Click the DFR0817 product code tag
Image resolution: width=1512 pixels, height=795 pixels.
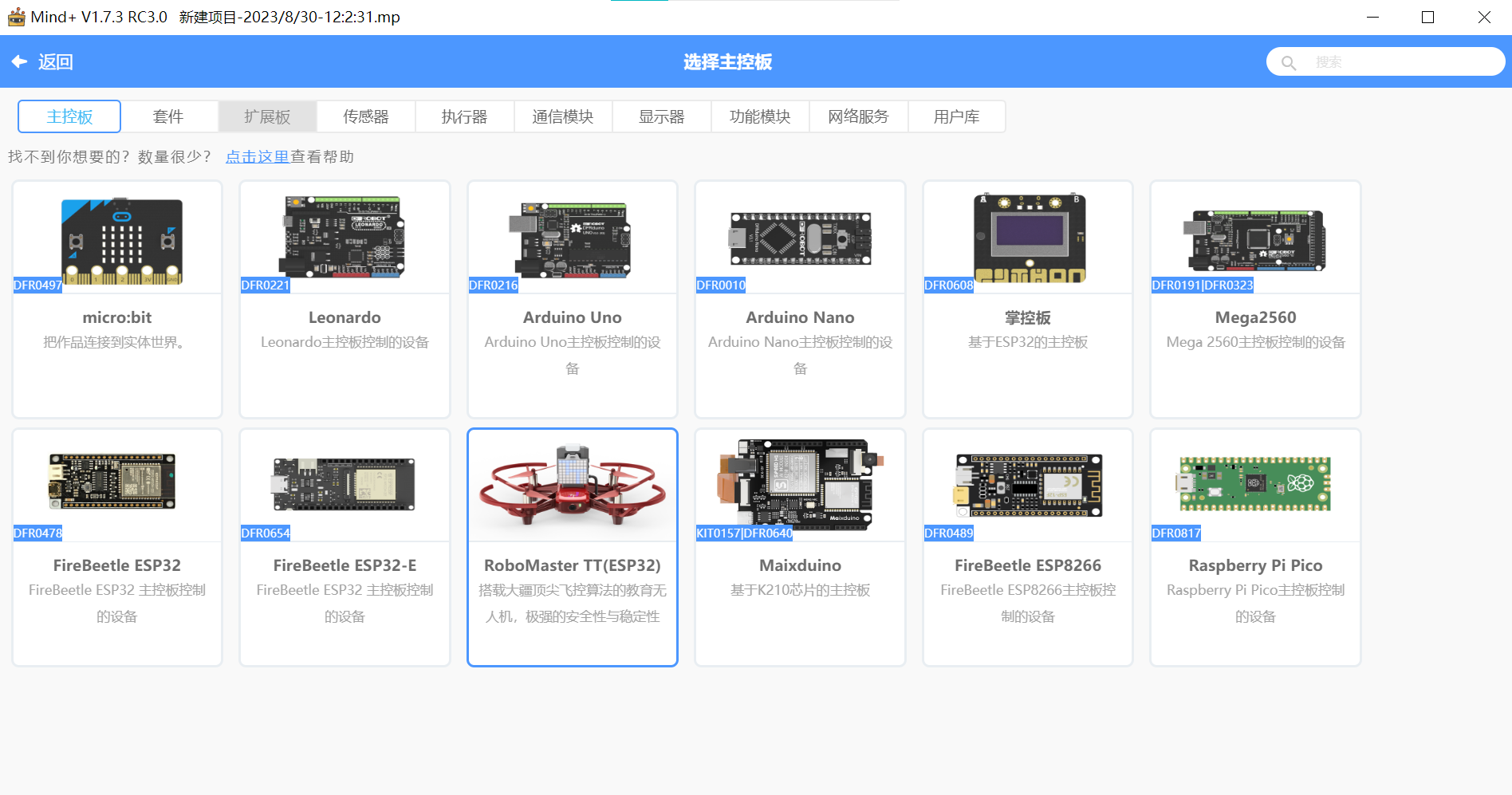pyautogui.click(x=1176, y=533)
